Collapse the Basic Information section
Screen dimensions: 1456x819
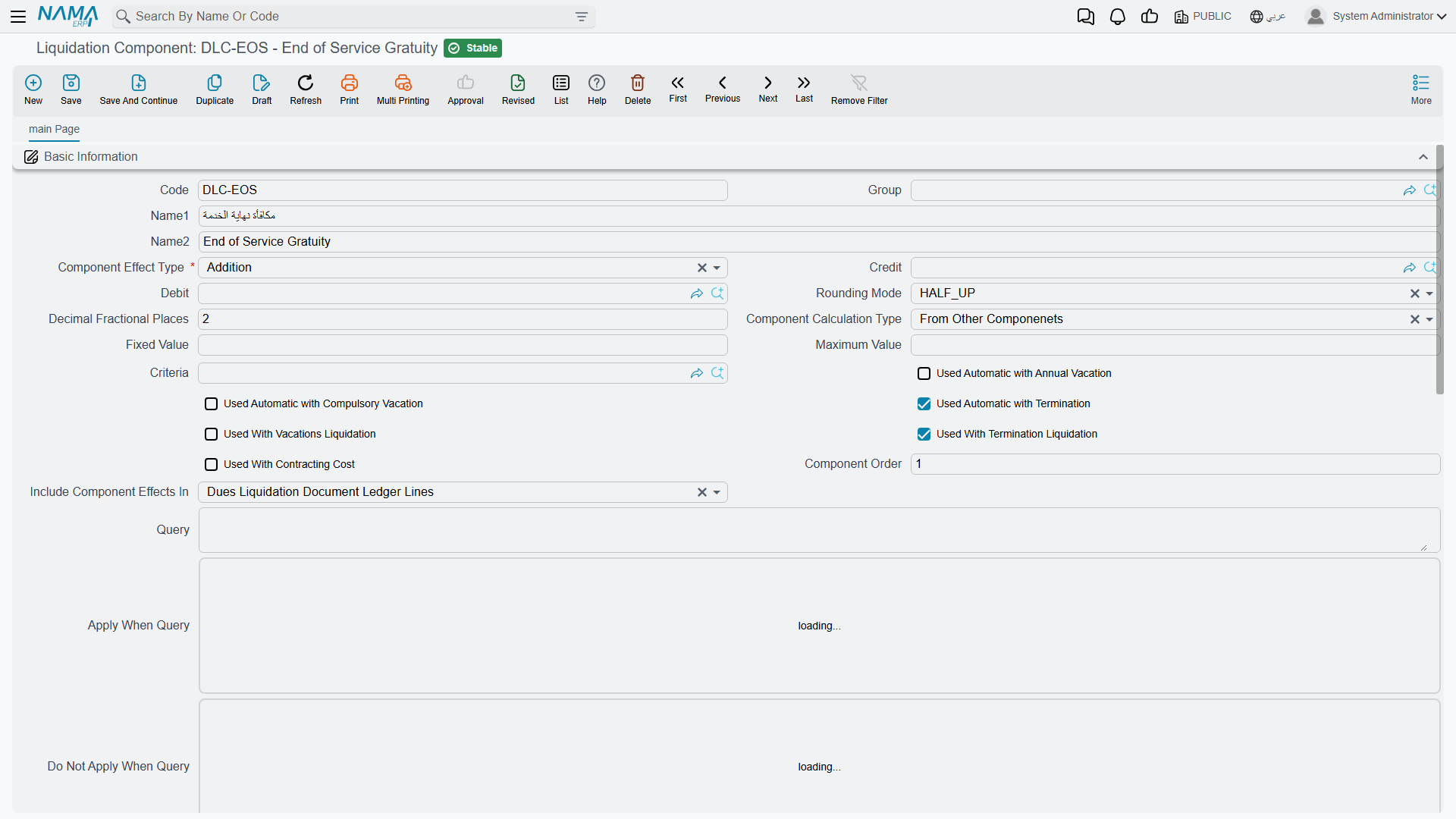point(1423,157)
